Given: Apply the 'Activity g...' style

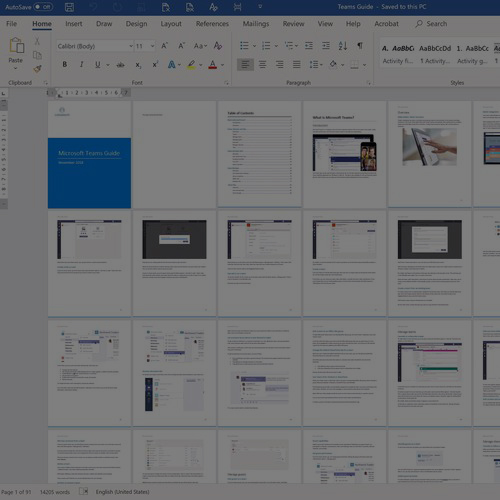Looking at the screenshot, I should coord(472,54).
